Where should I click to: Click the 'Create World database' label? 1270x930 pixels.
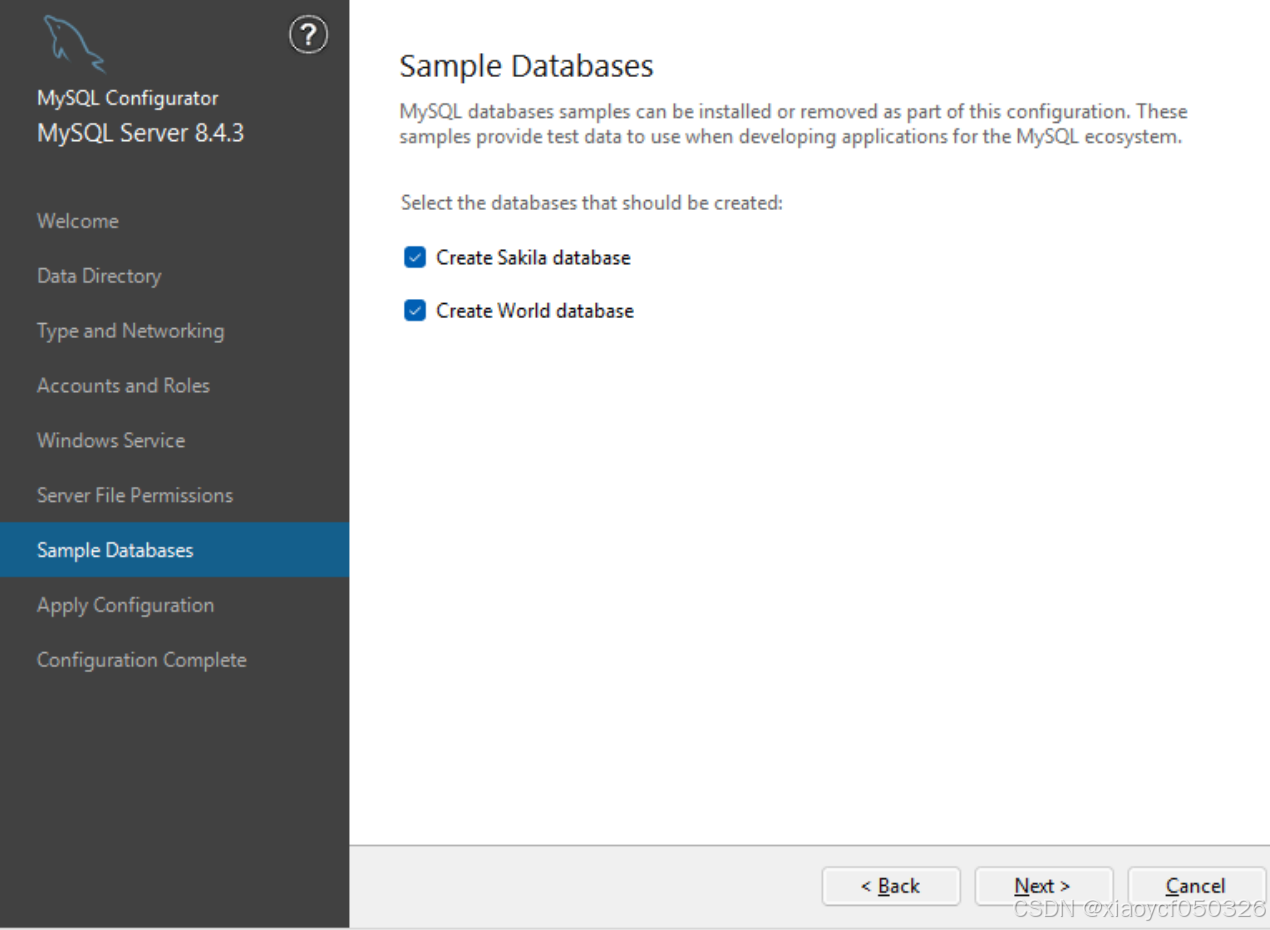[x=535, y=311]
